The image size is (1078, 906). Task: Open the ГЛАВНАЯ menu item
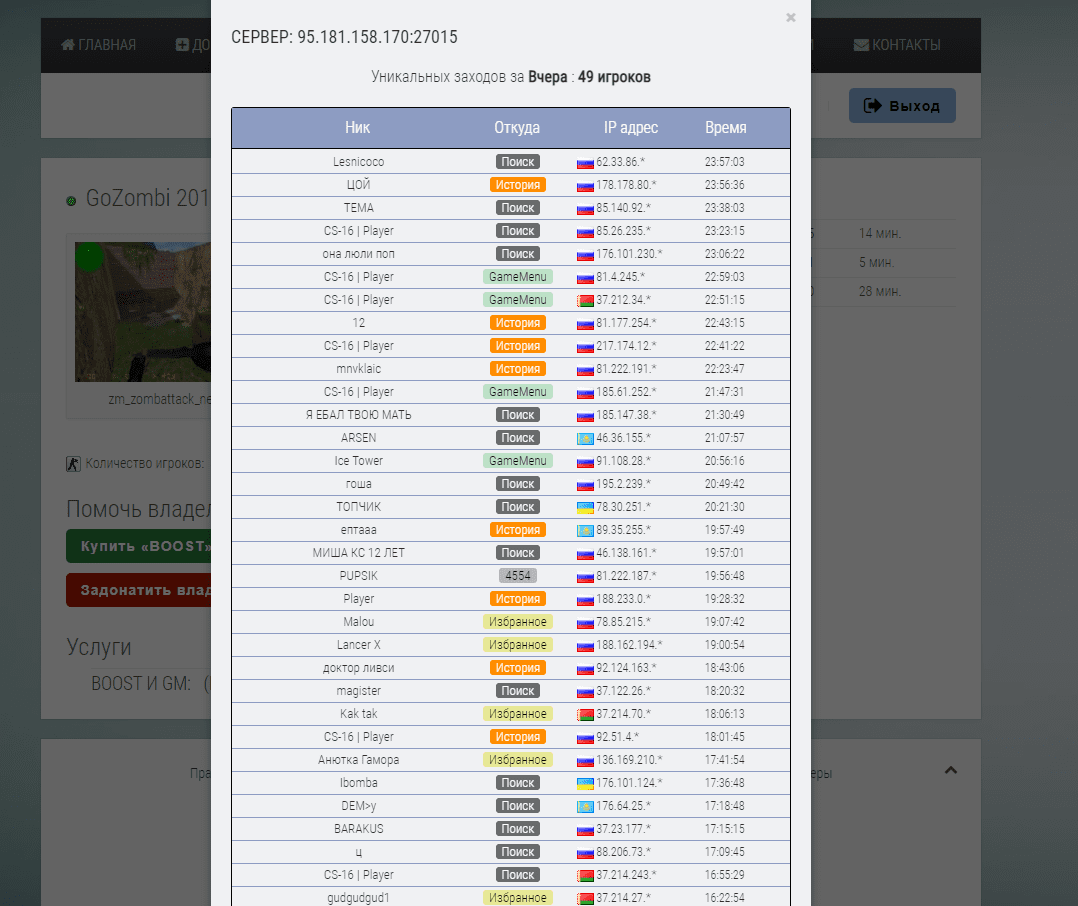coord(98,45)
